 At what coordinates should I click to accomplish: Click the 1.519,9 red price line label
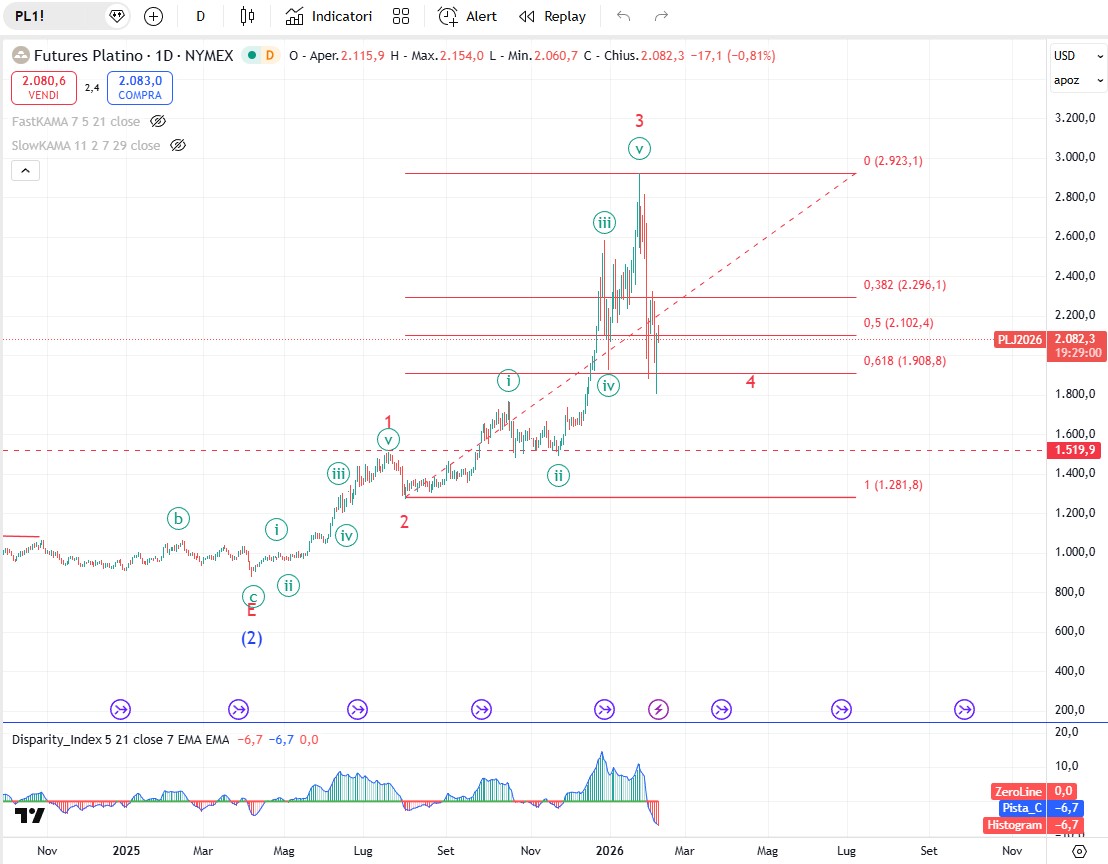click(x=1075, y=450)
